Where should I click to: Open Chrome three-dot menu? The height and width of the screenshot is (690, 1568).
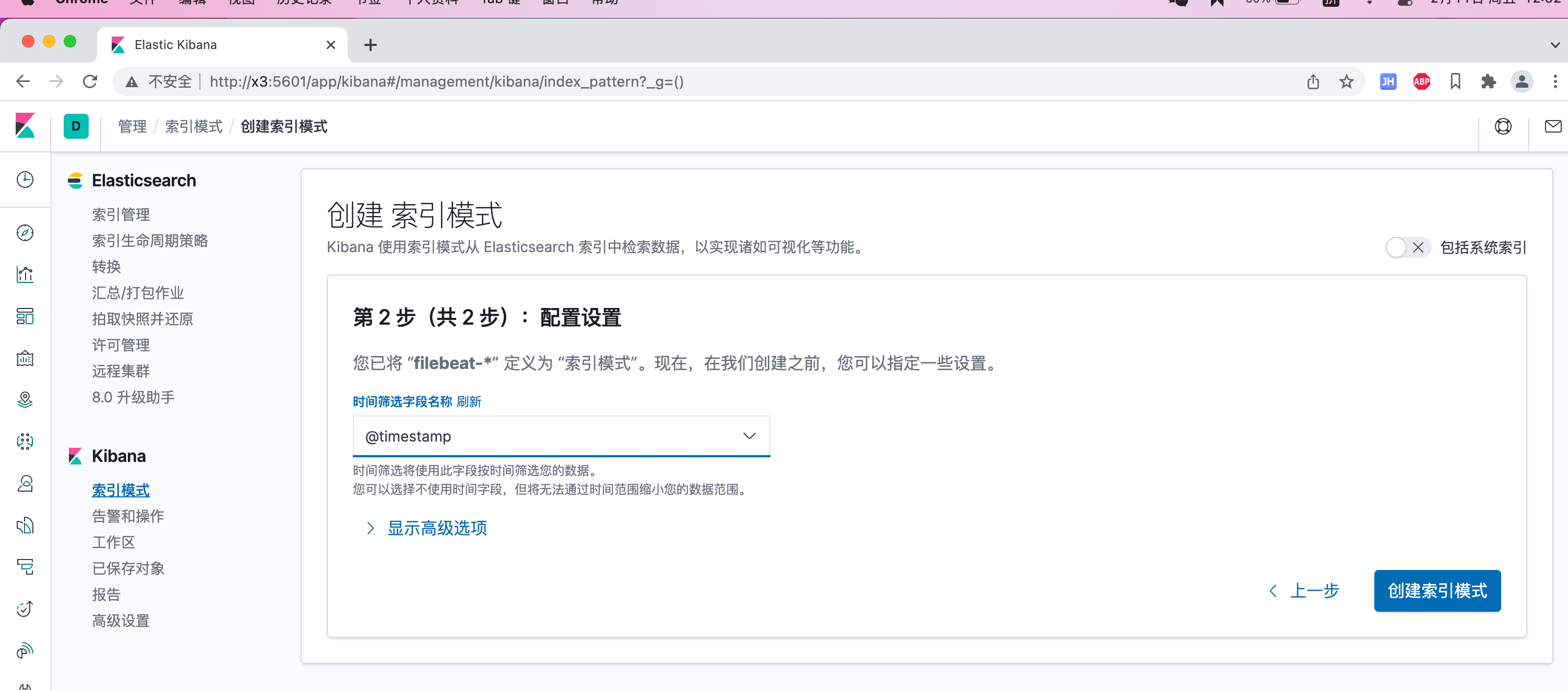coord(1555,81)
